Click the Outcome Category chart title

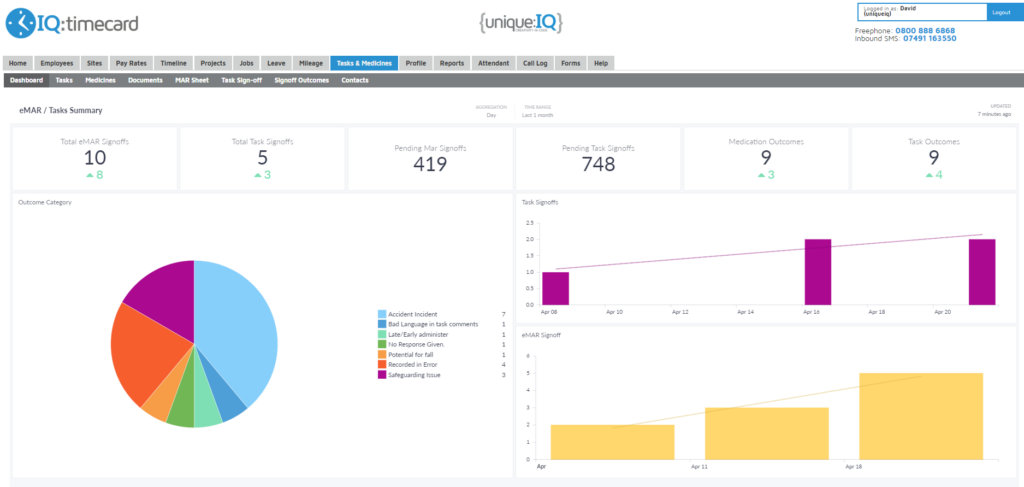click(x=45, y=202)
